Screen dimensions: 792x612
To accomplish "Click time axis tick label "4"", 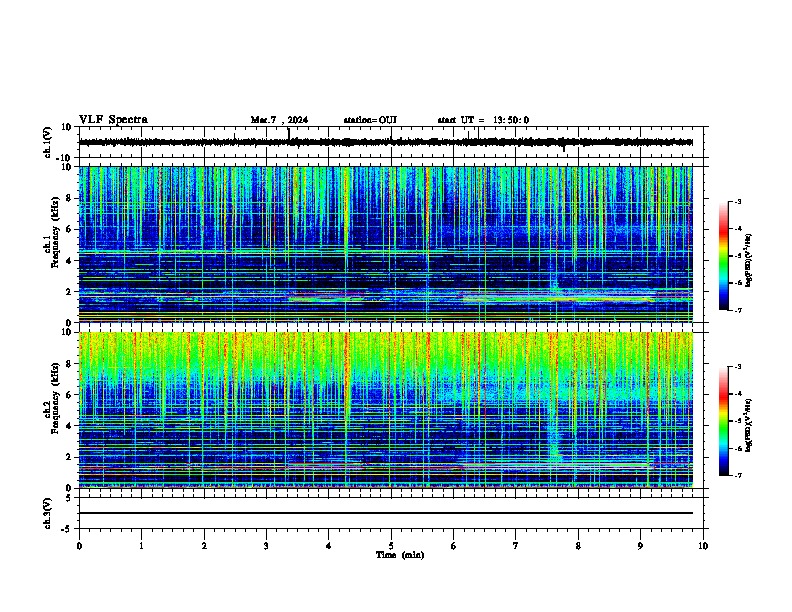I will (x=329, y=546).
